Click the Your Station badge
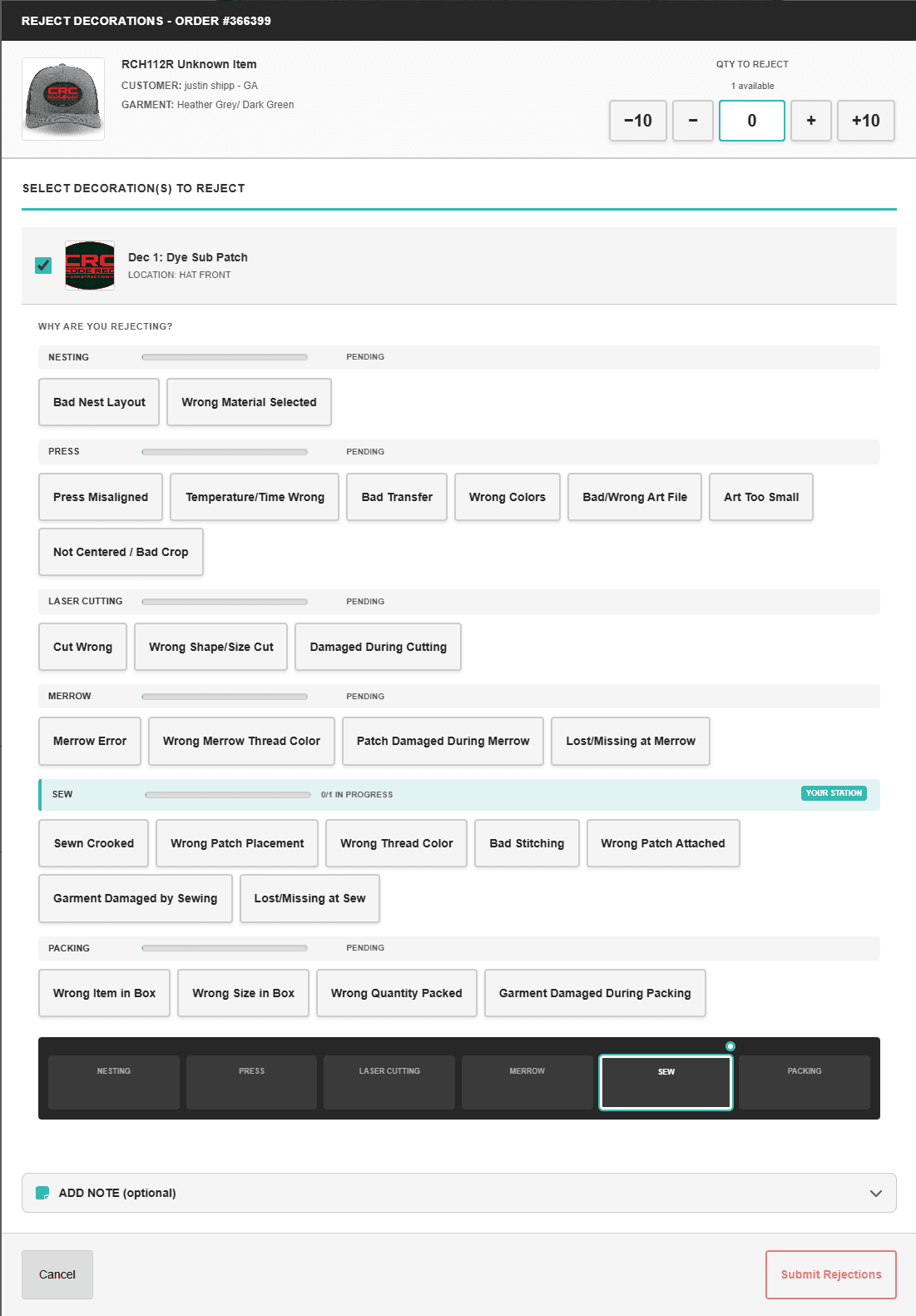916x1316 pixels. click(834, 793)
